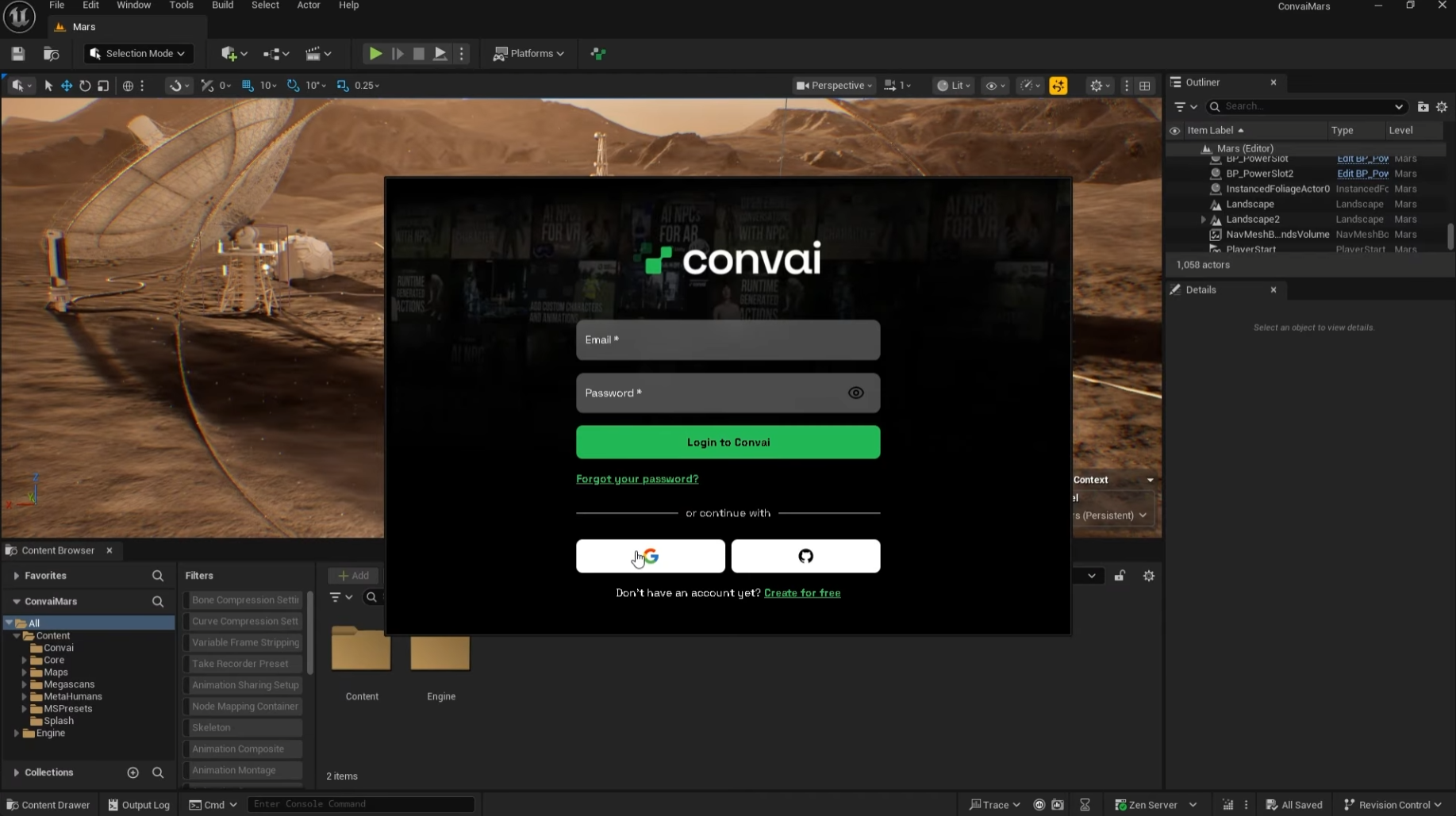Screen dimensions: 1456x816
Task: Collapse the ConvaiMars section
Action: point(17,602)
